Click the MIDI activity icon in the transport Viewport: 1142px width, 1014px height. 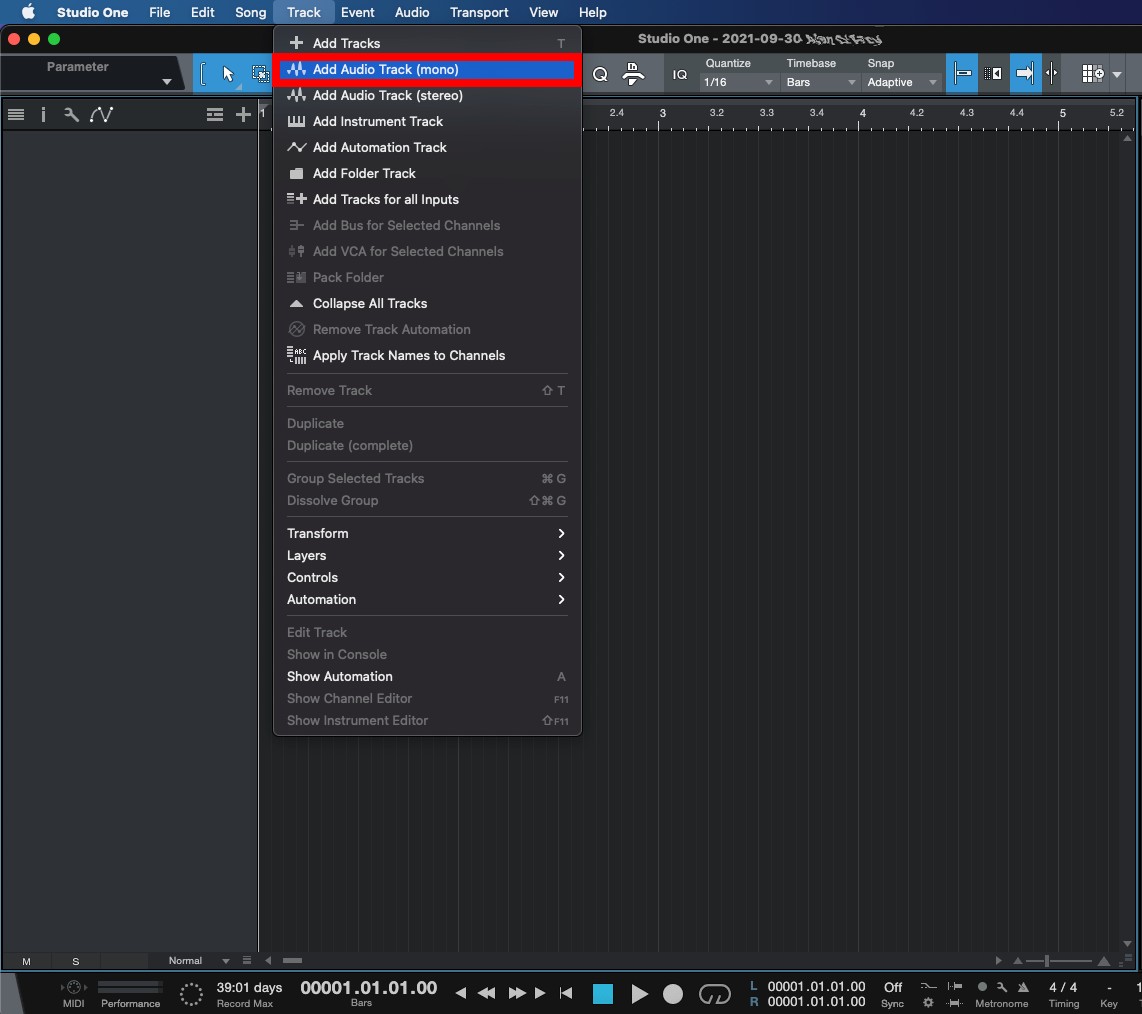click(x=71, y=988)
